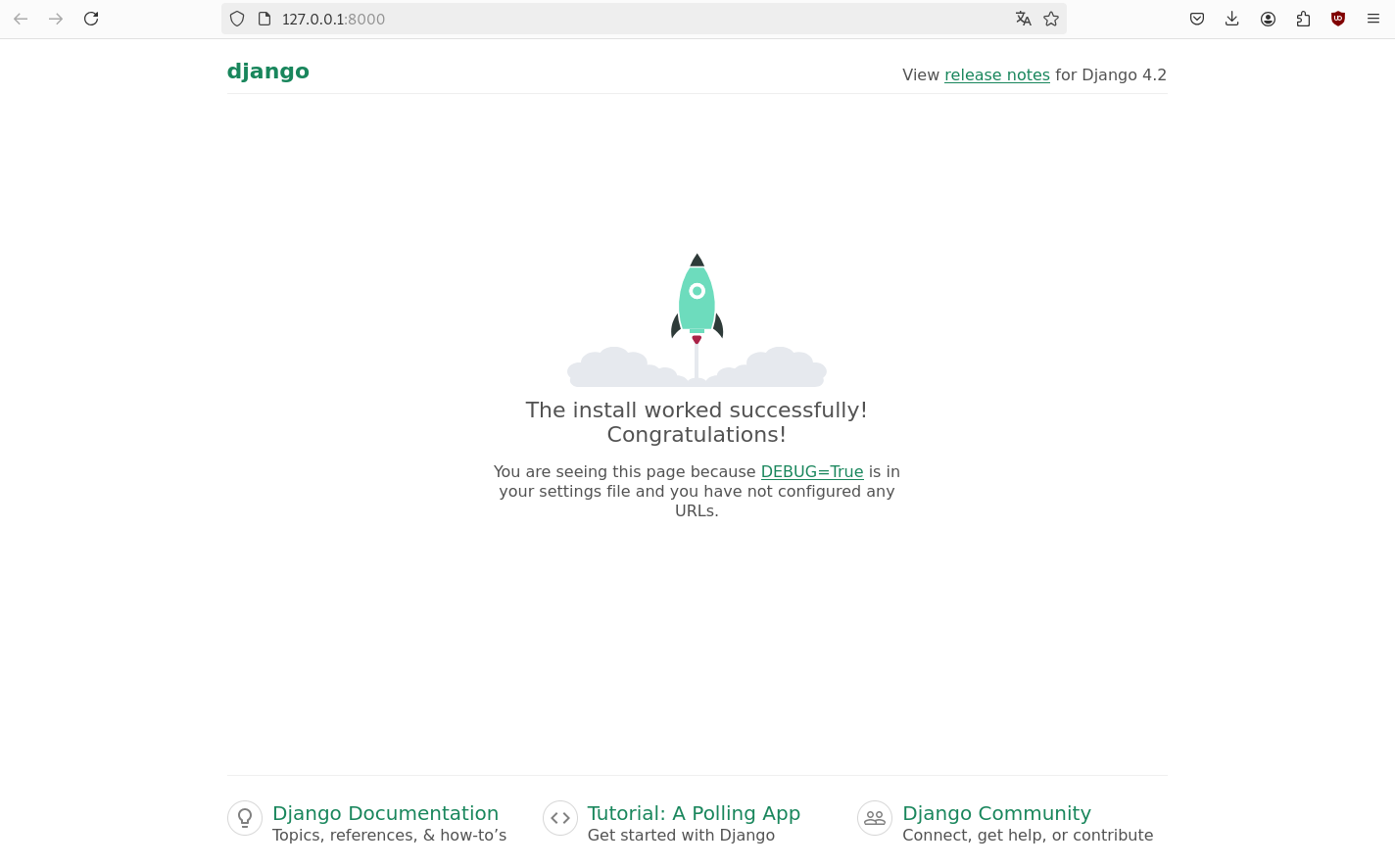Screen dimensions: 1395x868
Task: Follow the DEBUG=True link
Action: 811,472
